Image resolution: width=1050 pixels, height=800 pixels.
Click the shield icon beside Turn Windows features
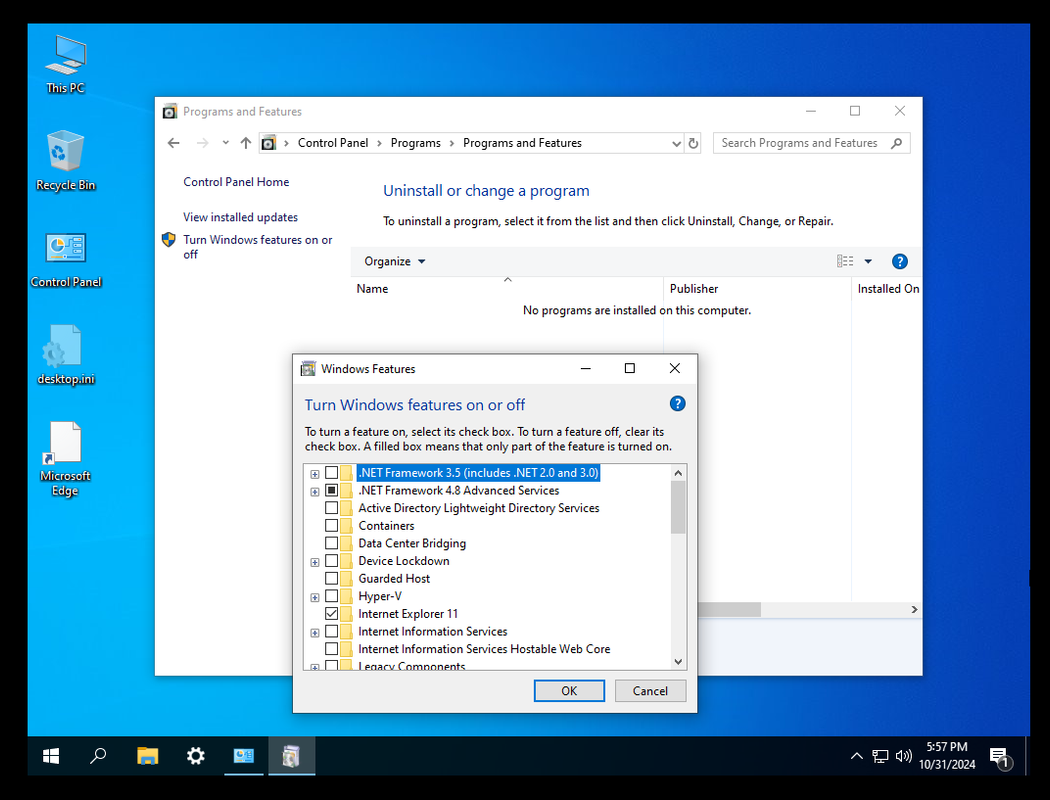tap(169, 240)
